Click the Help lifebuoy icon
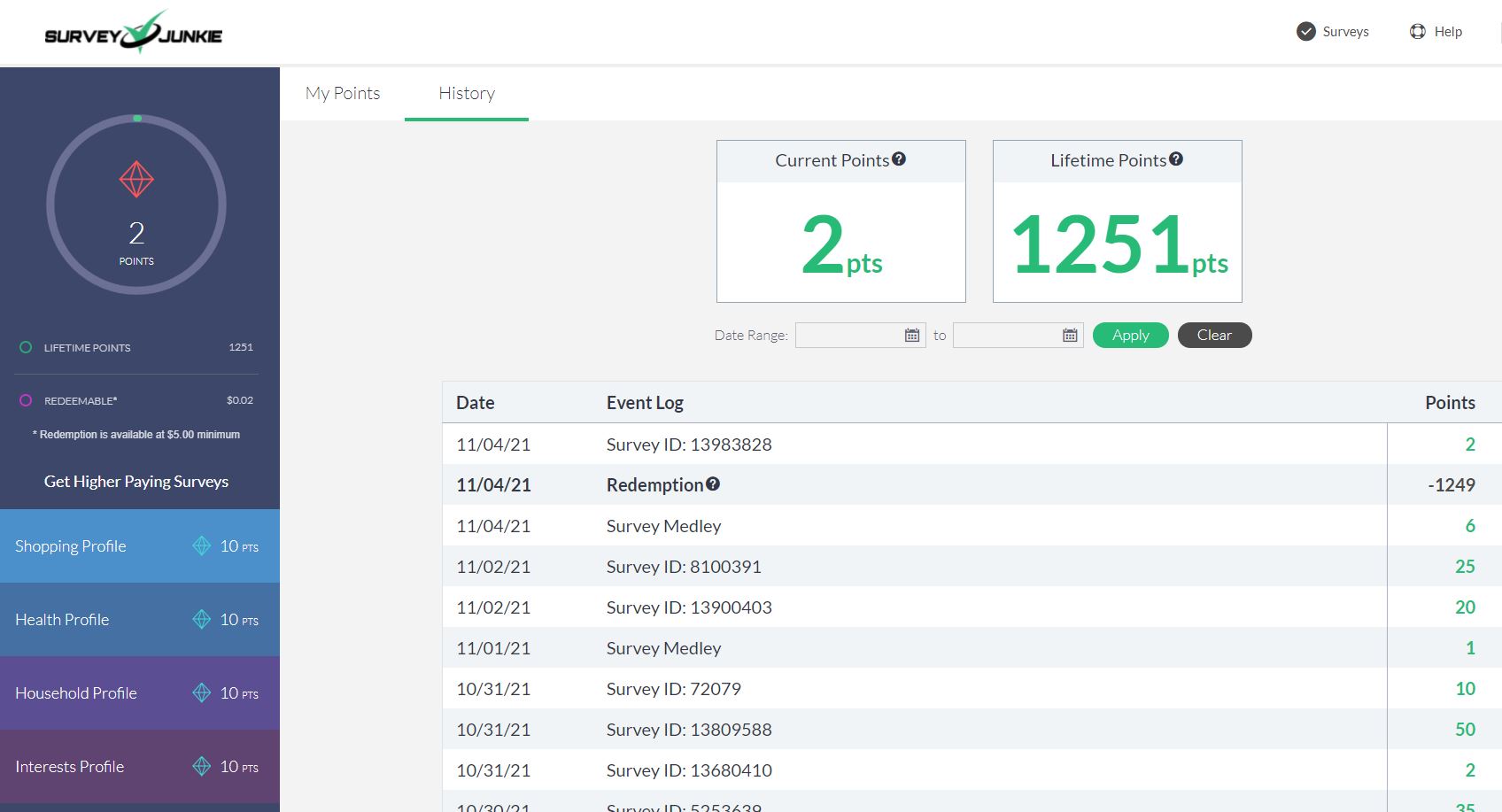Viewport: 1502px width, 812px height. [1418, 32]
